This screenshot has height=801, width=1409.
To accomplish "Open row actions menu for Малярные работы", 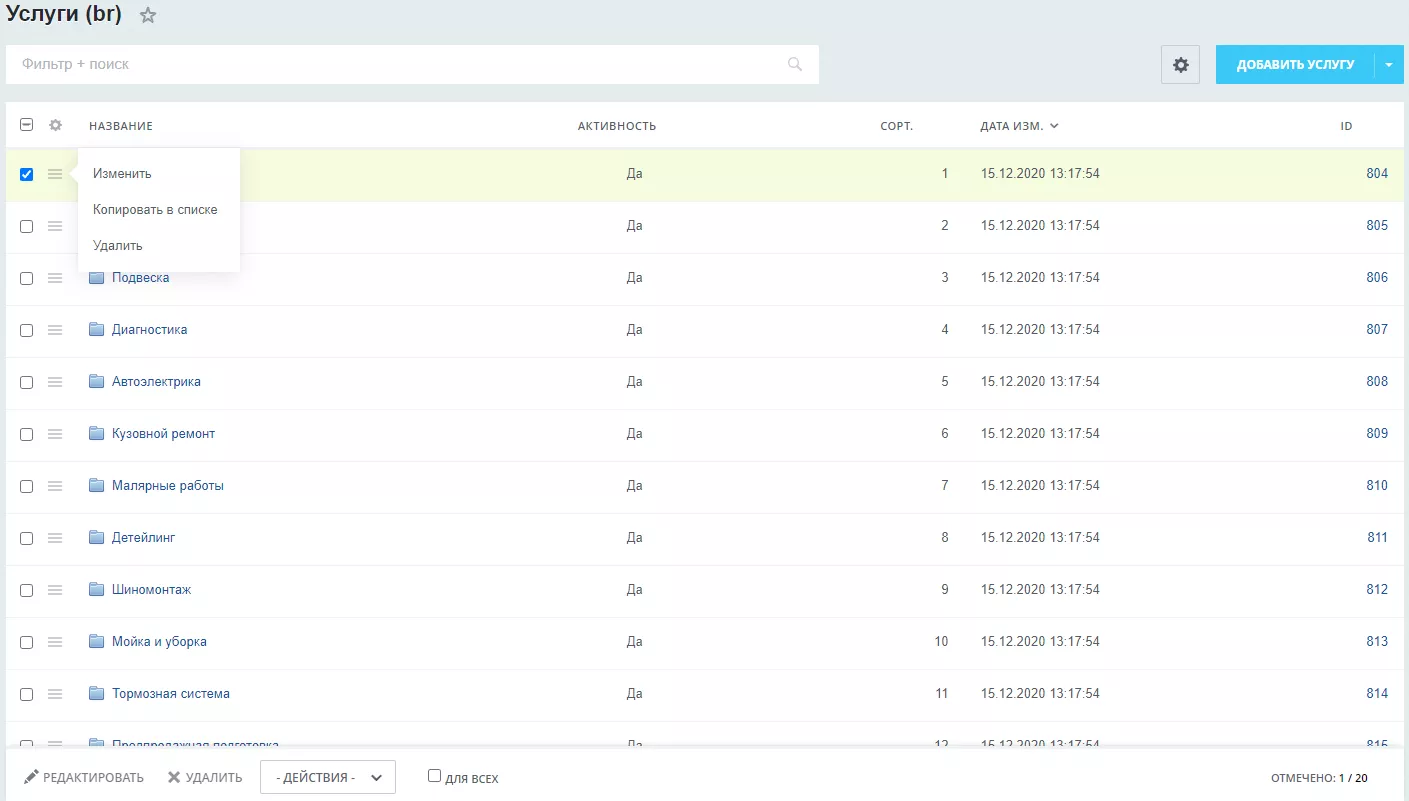I will coord(55,486).
